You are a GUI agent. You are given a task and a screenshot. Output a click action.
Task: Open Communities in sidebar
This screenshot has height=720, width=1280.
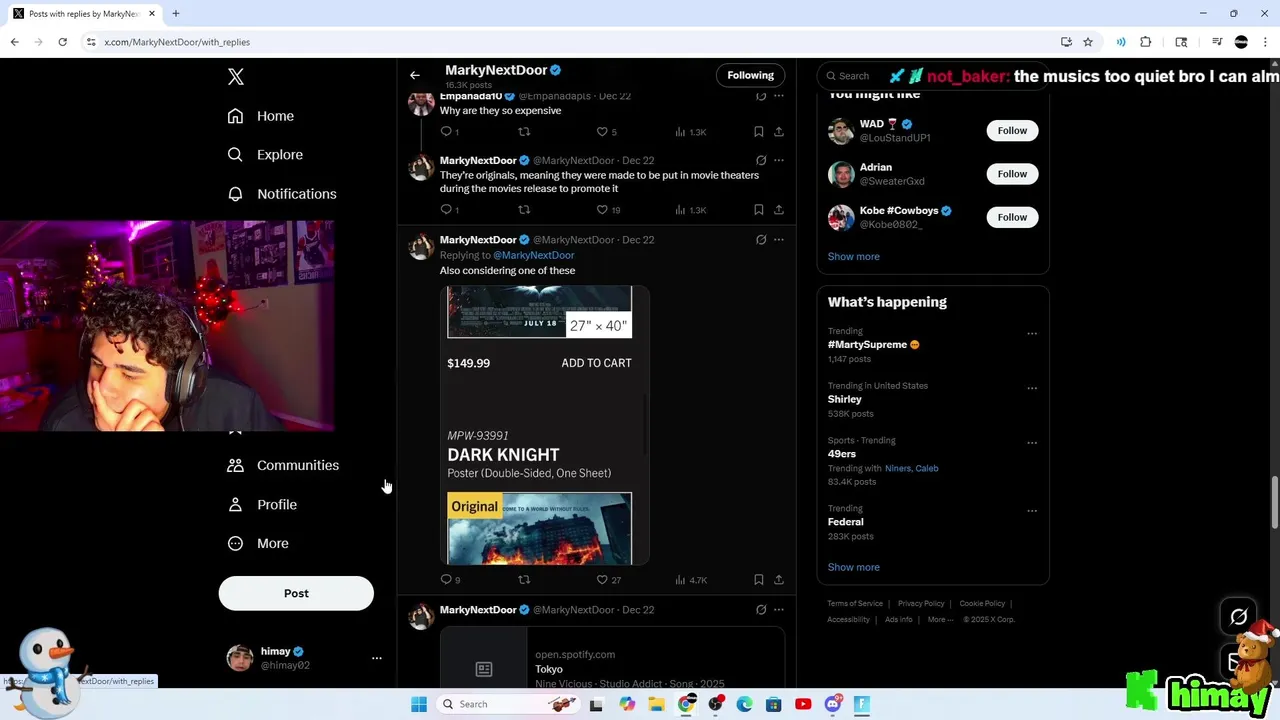tap(283, 465)
